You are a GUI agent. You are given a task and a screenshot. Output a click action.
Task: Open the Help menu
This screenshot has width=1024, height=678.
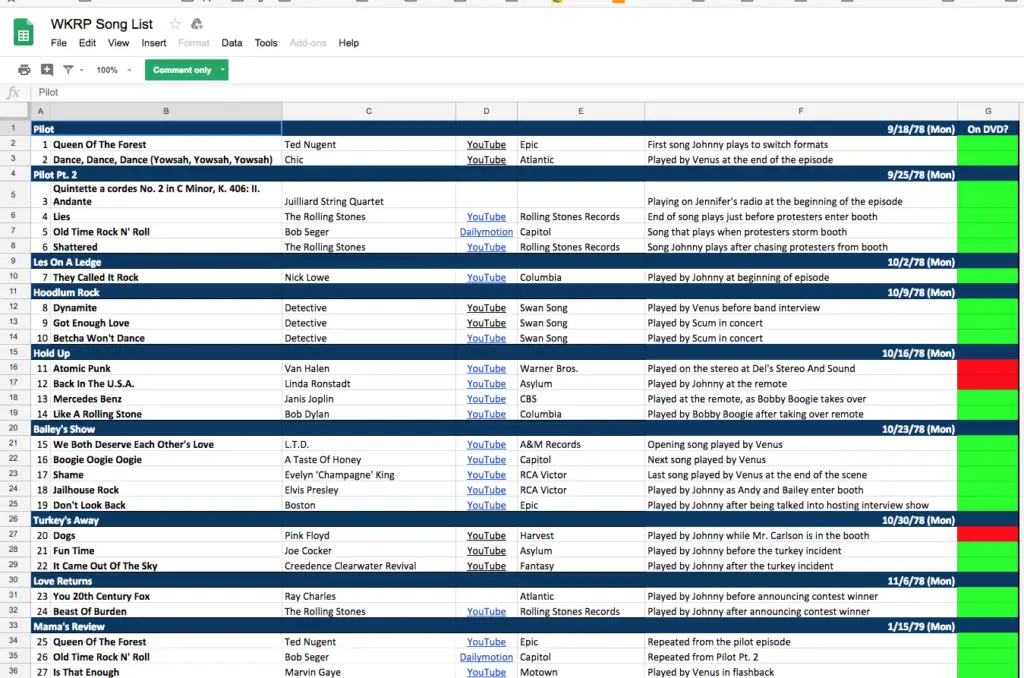349,43
